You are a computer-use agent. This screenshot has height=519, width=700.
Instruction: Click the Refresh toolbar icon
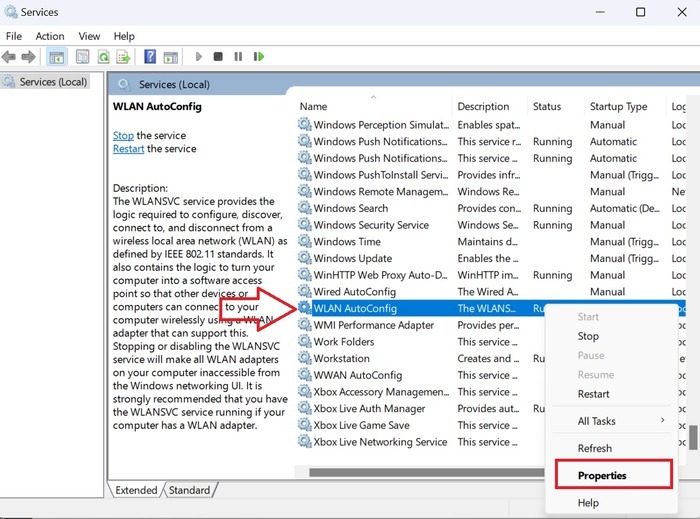[x=104, y=57]
